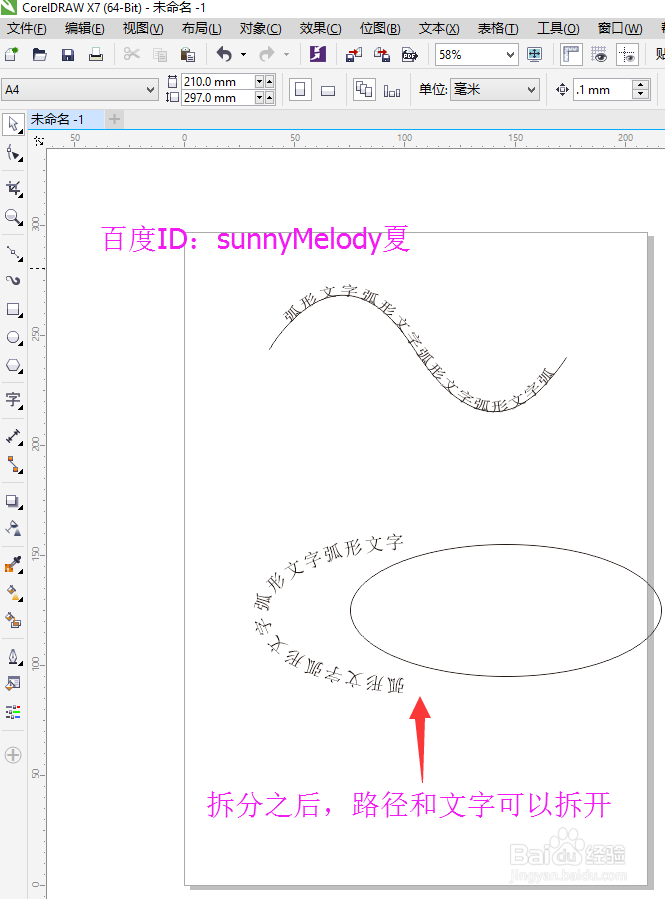Undo the last action
Screen dimensions: 665x899
(224, 54)
